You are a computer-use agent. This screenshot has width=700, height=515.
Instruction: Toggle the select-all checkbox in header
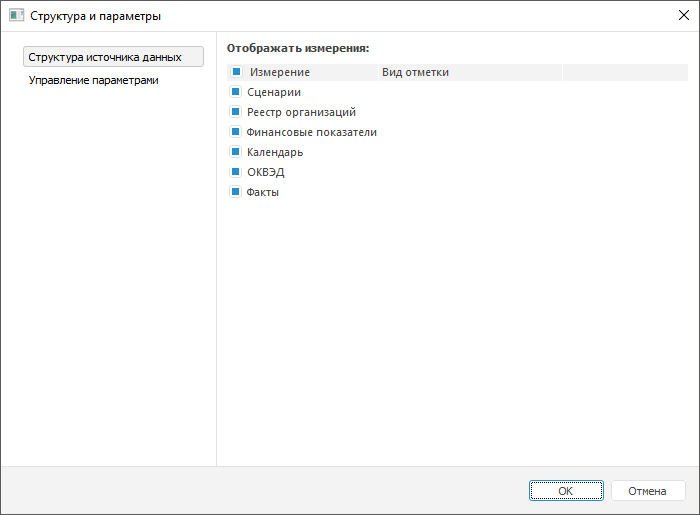coord(237,72)
